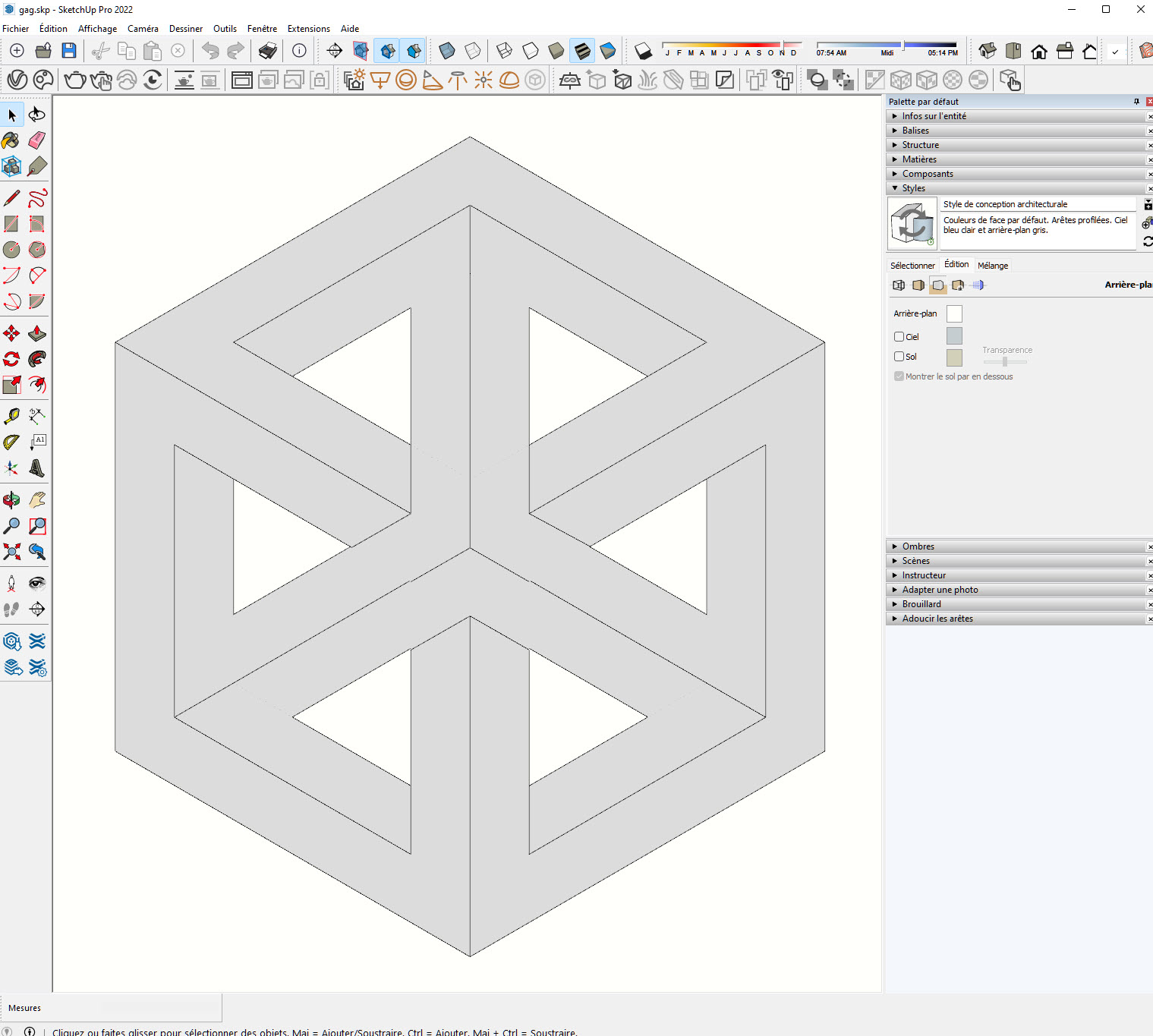The height and width of the screenshot is (1036, 1153).
Task: Expand the Matières panel
Action: point(919,159)
